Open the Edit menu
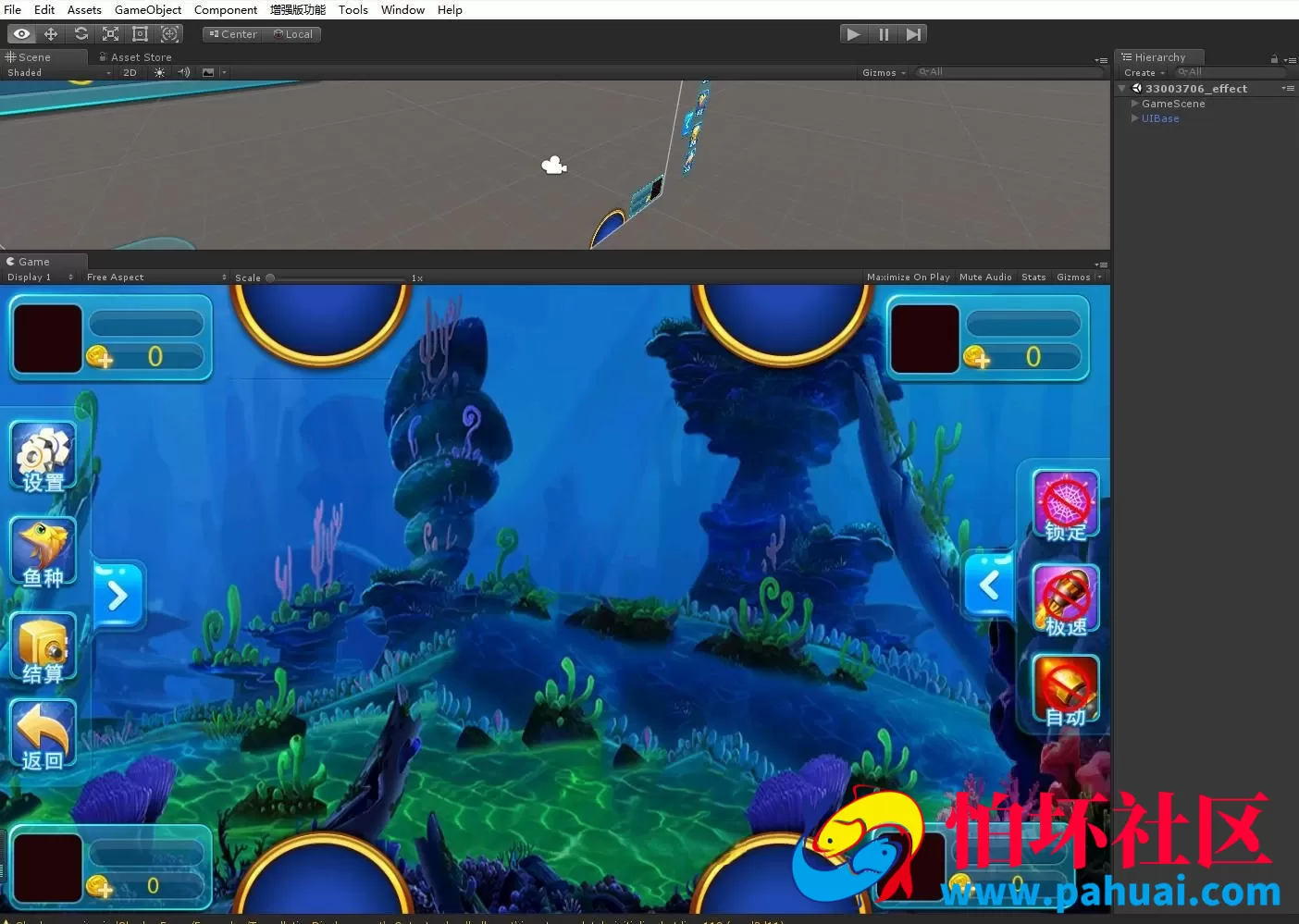 (x=44, y=9)
